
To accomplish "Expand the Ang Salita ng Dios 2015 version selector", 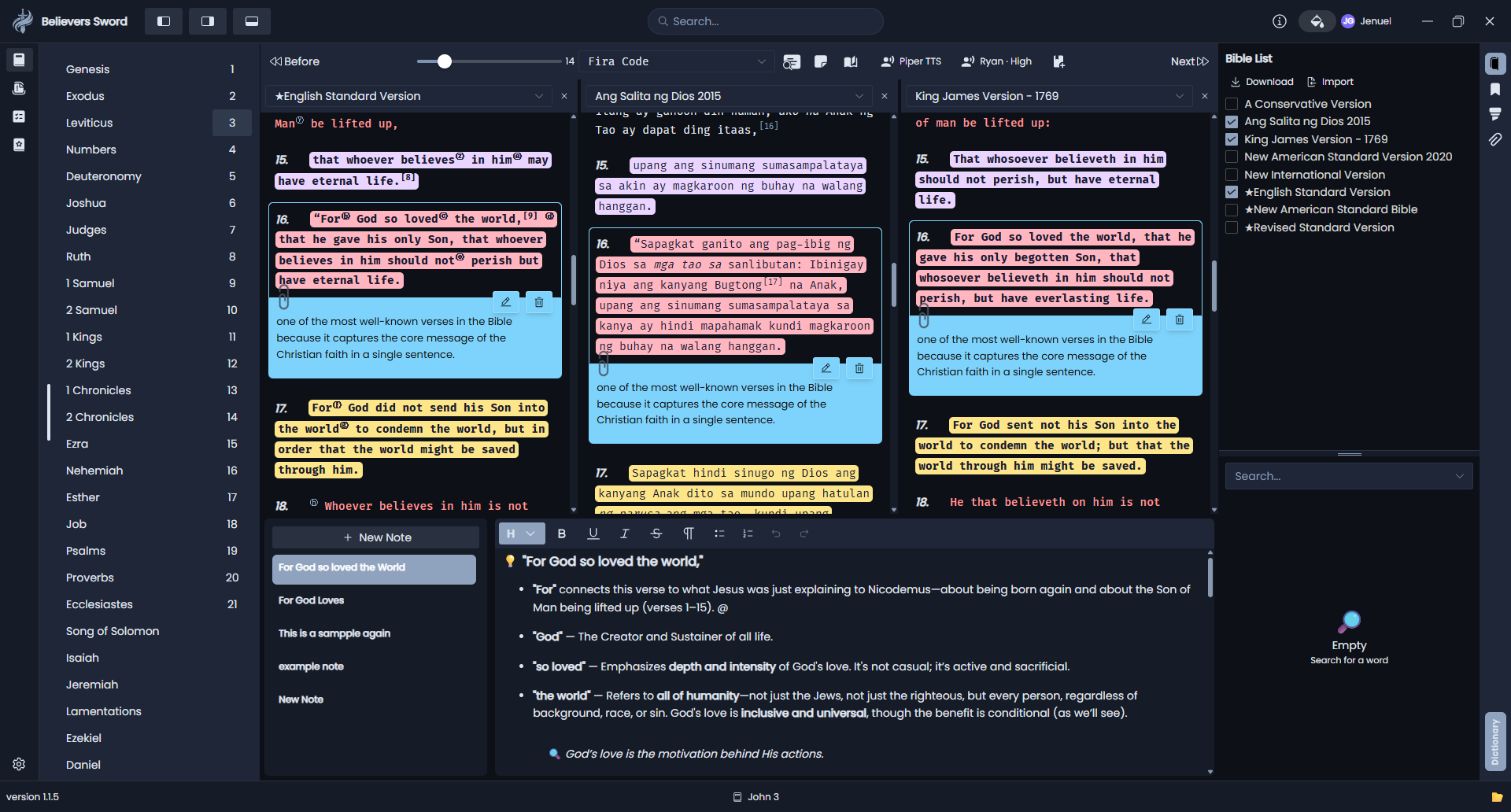I will click(x=859, y=96).
